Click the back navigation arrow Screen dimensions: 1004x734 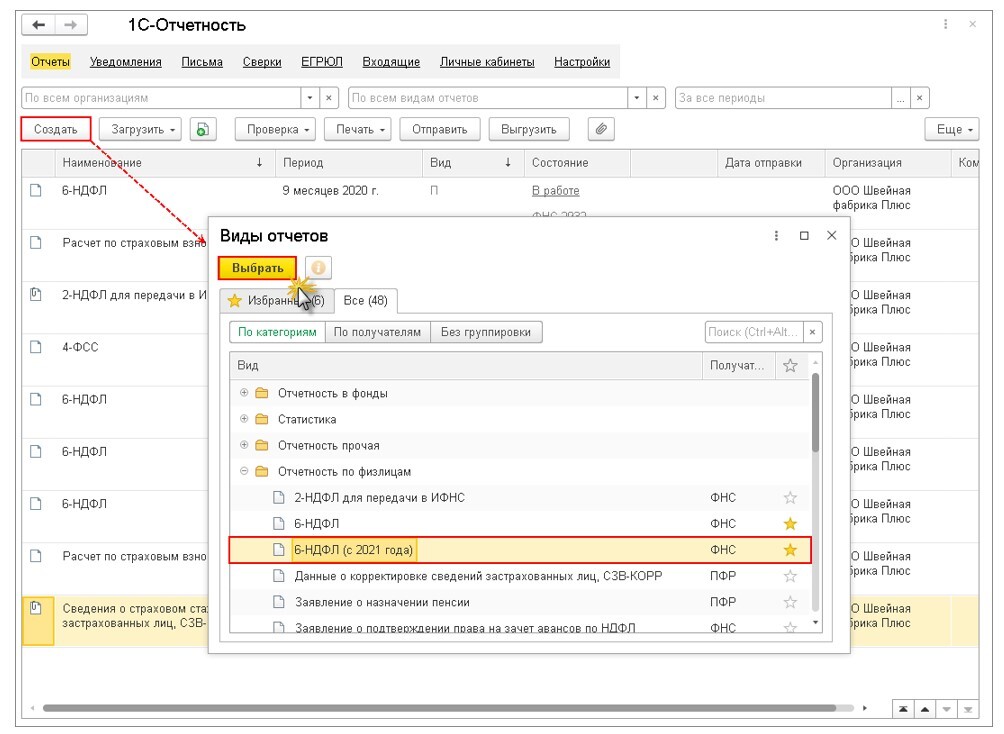pos(38,25)
